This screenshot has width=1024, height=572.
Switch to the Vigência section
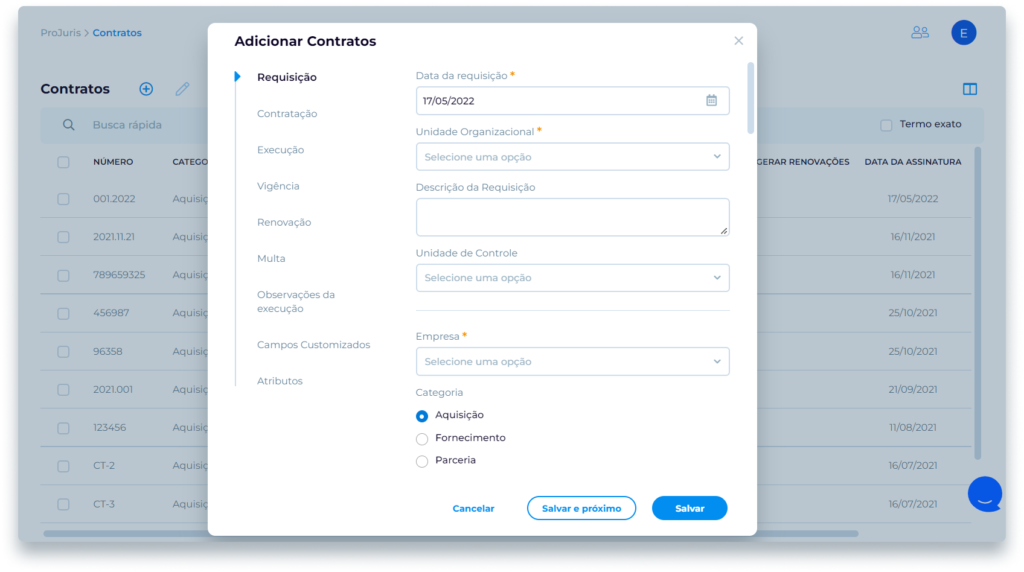pyautogui.click(x=278, y=186)
